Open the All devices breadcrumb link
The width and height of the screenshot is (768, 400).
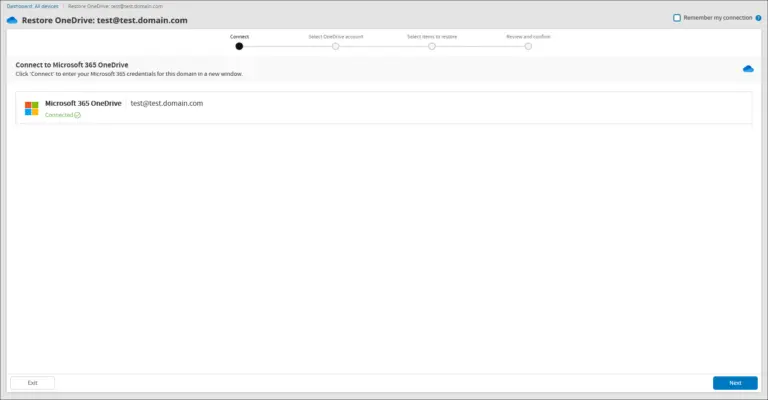(x=47, y=6)
